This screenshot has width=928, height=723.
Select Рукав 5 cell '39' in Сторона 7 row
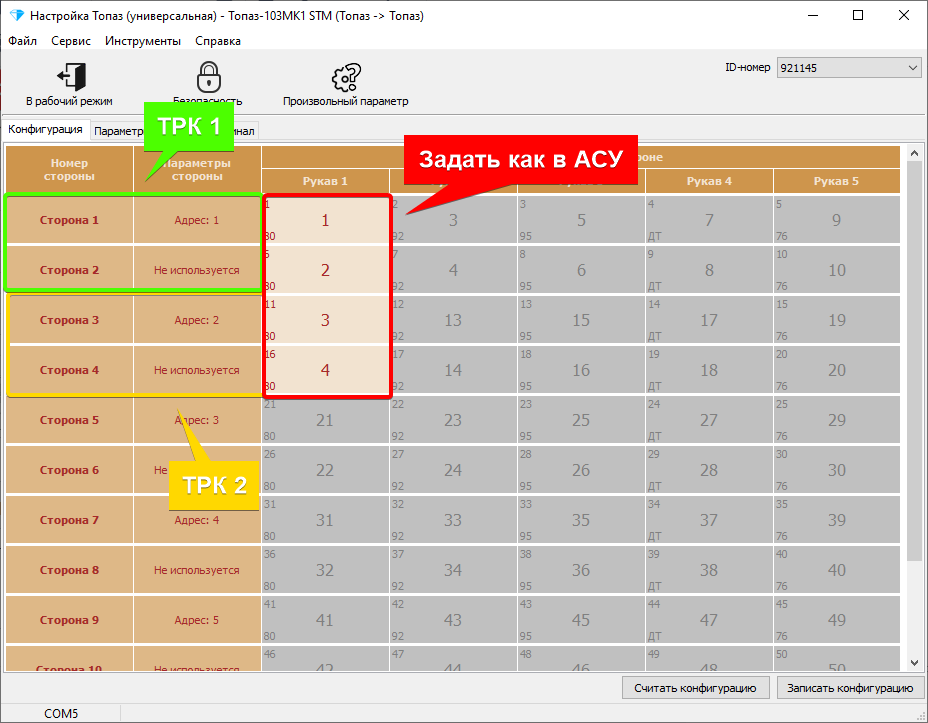tap(836, 520)
